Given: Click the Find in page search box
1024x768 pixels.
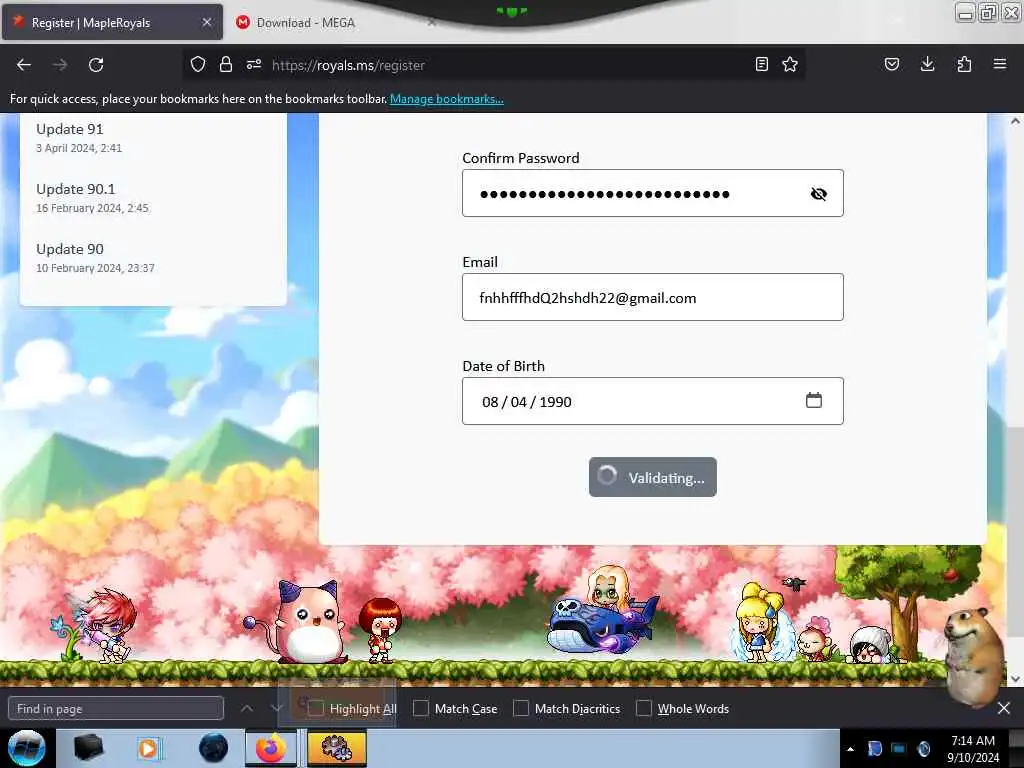Looking at the screenshot, I should 116,708.
